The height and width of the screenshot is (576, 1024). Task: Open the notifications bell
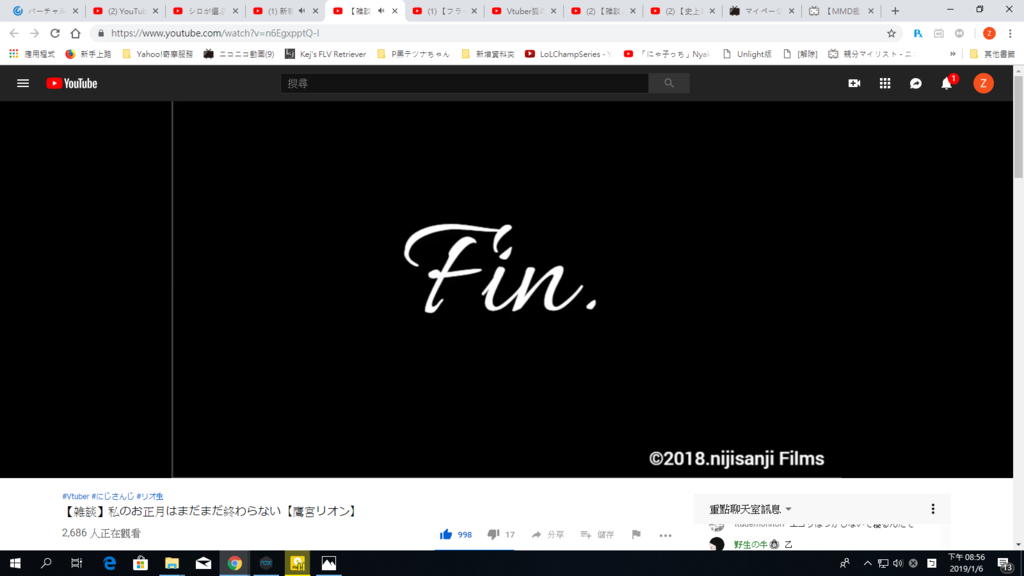click(947, 83)
